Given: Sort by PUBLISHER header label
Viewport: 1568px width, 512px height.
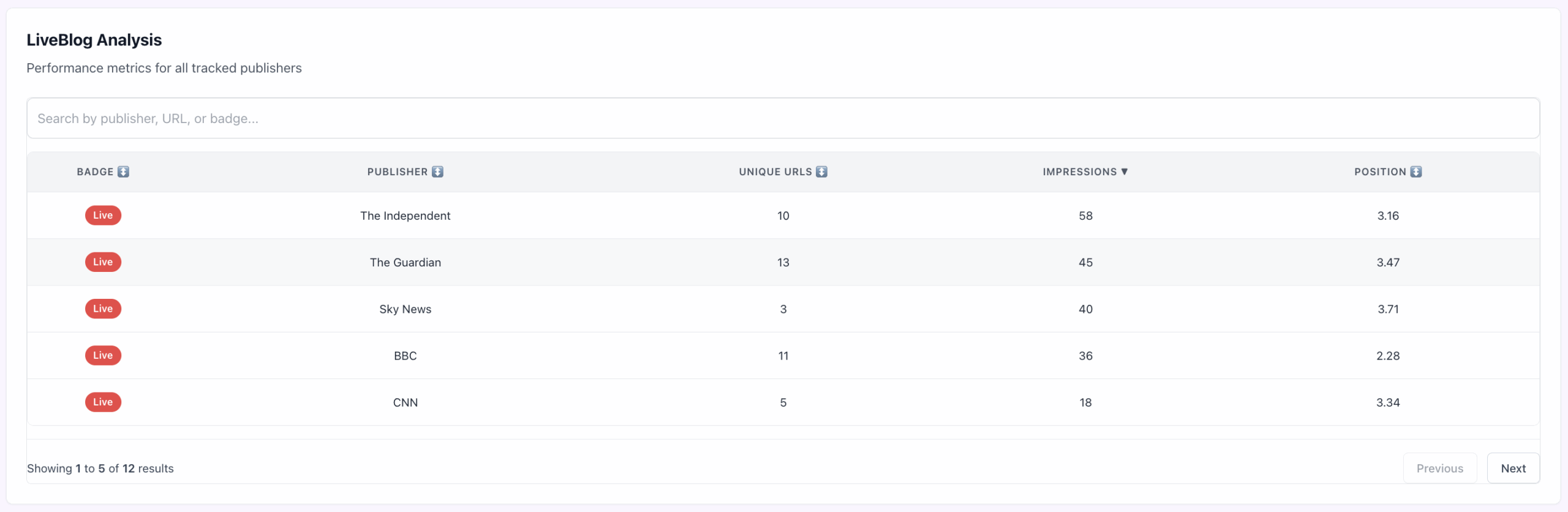Looking at the screenshot, I should (398, 172).
